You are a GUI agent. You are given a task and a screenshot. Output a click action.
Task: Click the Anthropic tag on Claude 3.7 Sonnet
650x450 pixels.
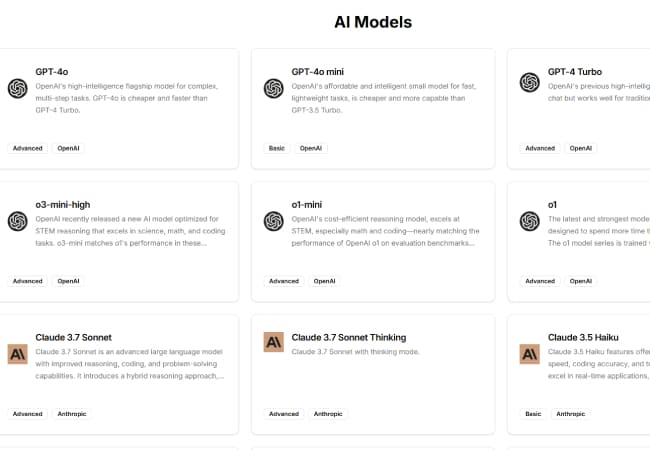(x=72, y=413)
